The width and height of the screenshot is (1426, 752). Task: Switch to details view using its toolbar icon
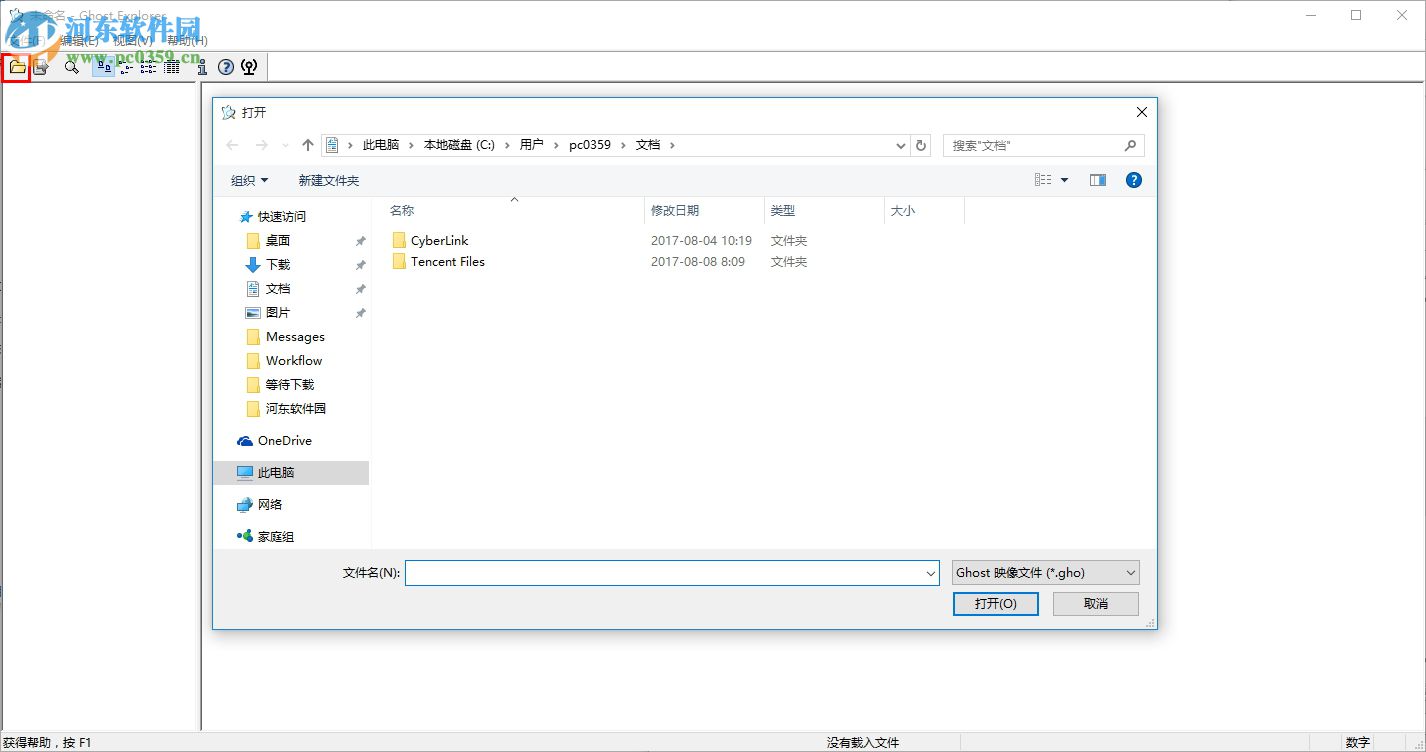pos(170,67)
